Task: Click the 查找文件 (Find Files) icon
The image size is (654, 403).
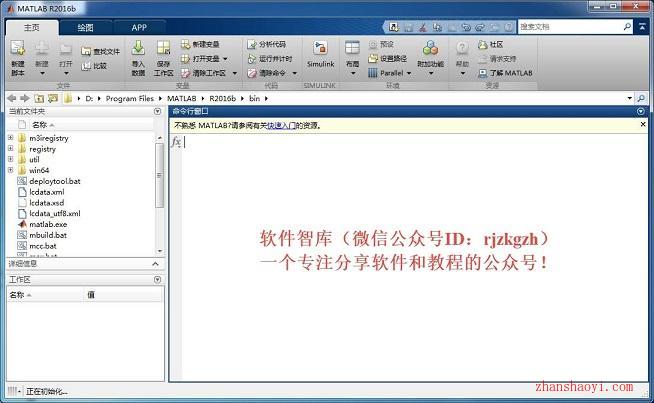Action: click(x=86, y=51)
